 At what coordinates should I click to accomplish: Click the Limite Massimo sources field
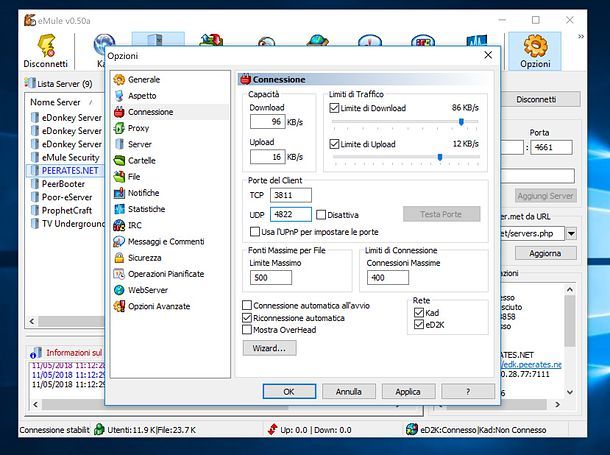271,278
